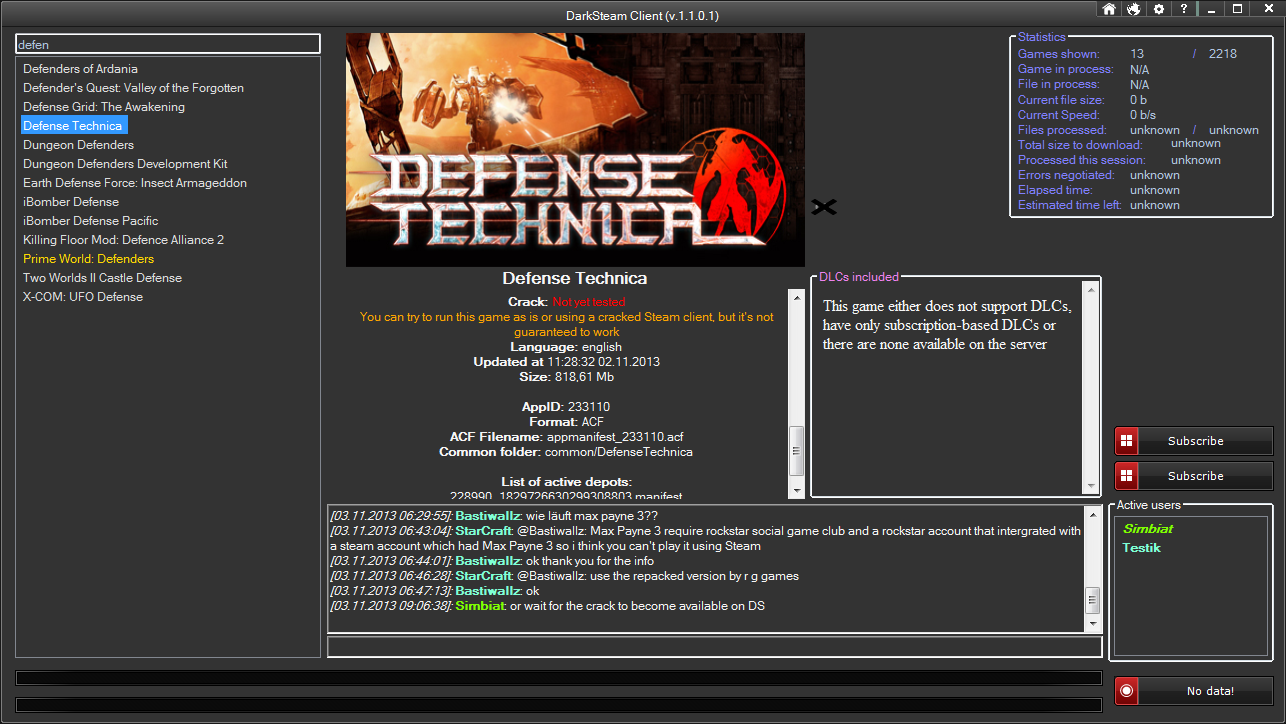Select user Simbiat in Active users
Viewport: 1286px width, 724px height.
pyautogui.click(x=1148, y=529)
